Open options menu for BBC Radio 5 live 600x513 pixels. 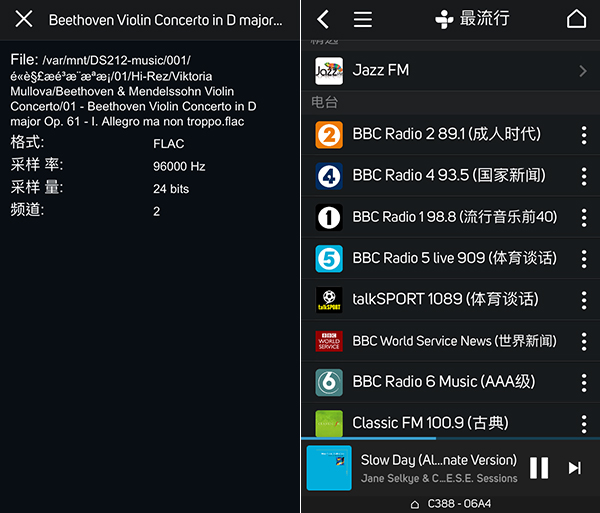pyautogui.click(x=584, y=259)
